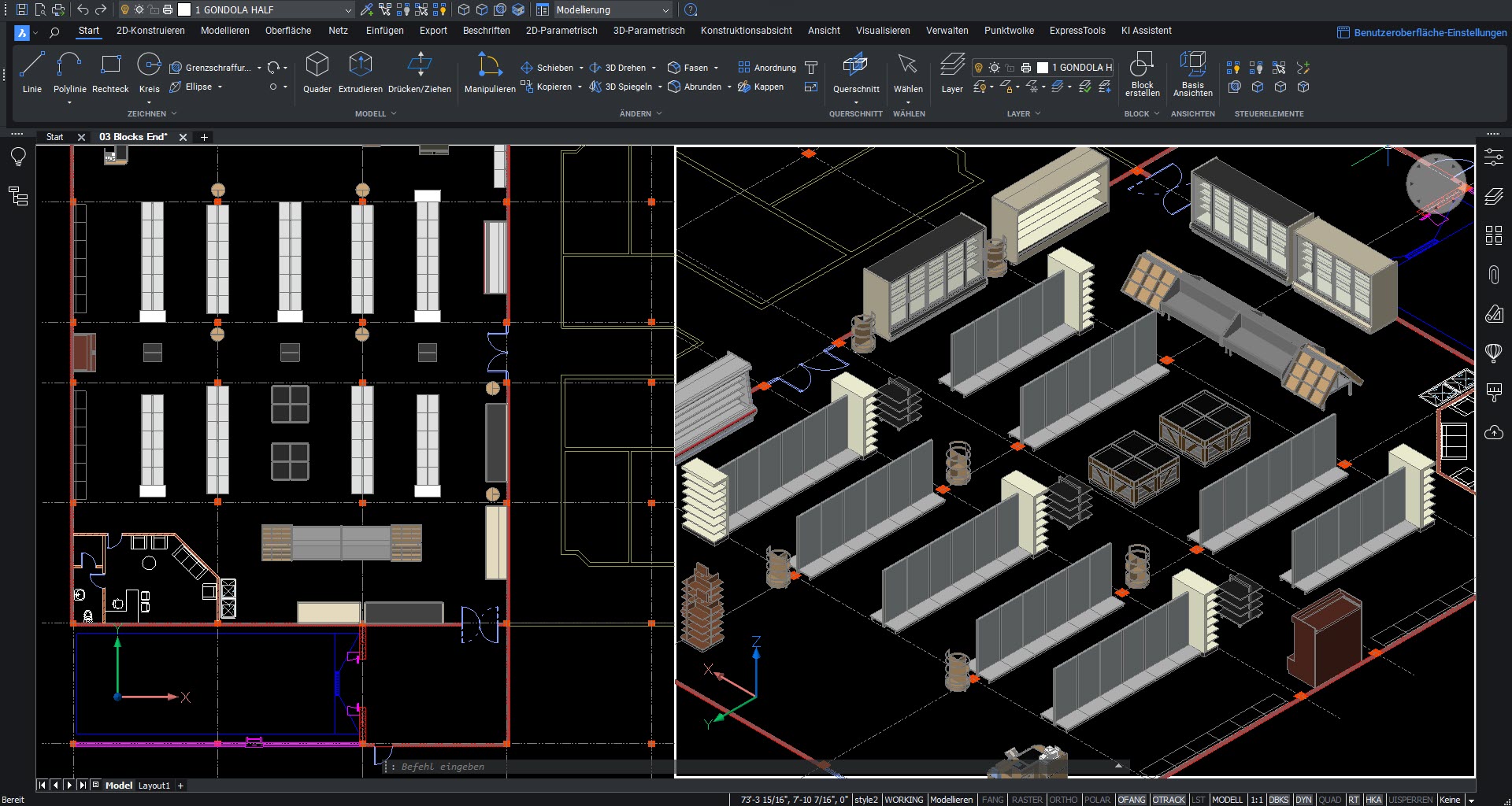Expand the 1 GONDOLA HALF layer dropdown
This screenshot has width=1512, height=806.
(x=347, y=10)
